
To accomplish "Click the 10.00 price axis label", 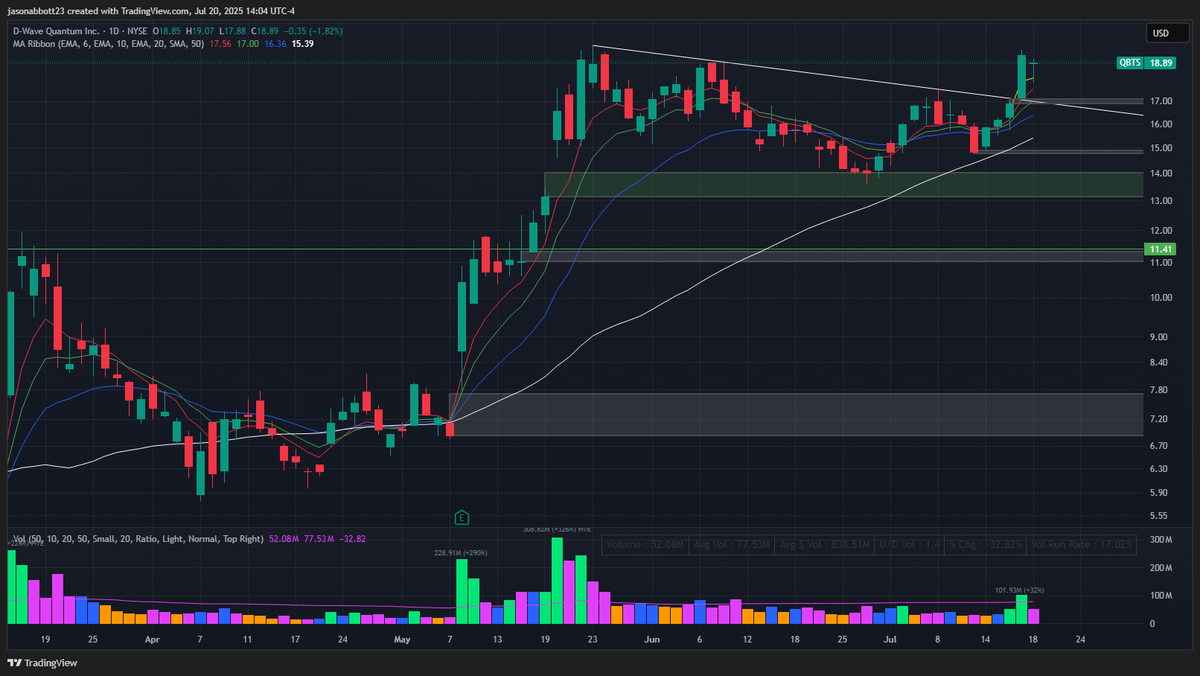I will (1161, 298).
